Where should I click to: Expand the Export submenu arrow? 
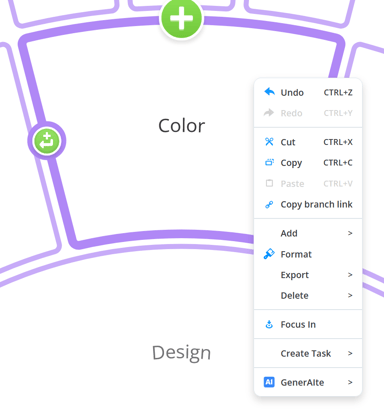pos(350,275)
